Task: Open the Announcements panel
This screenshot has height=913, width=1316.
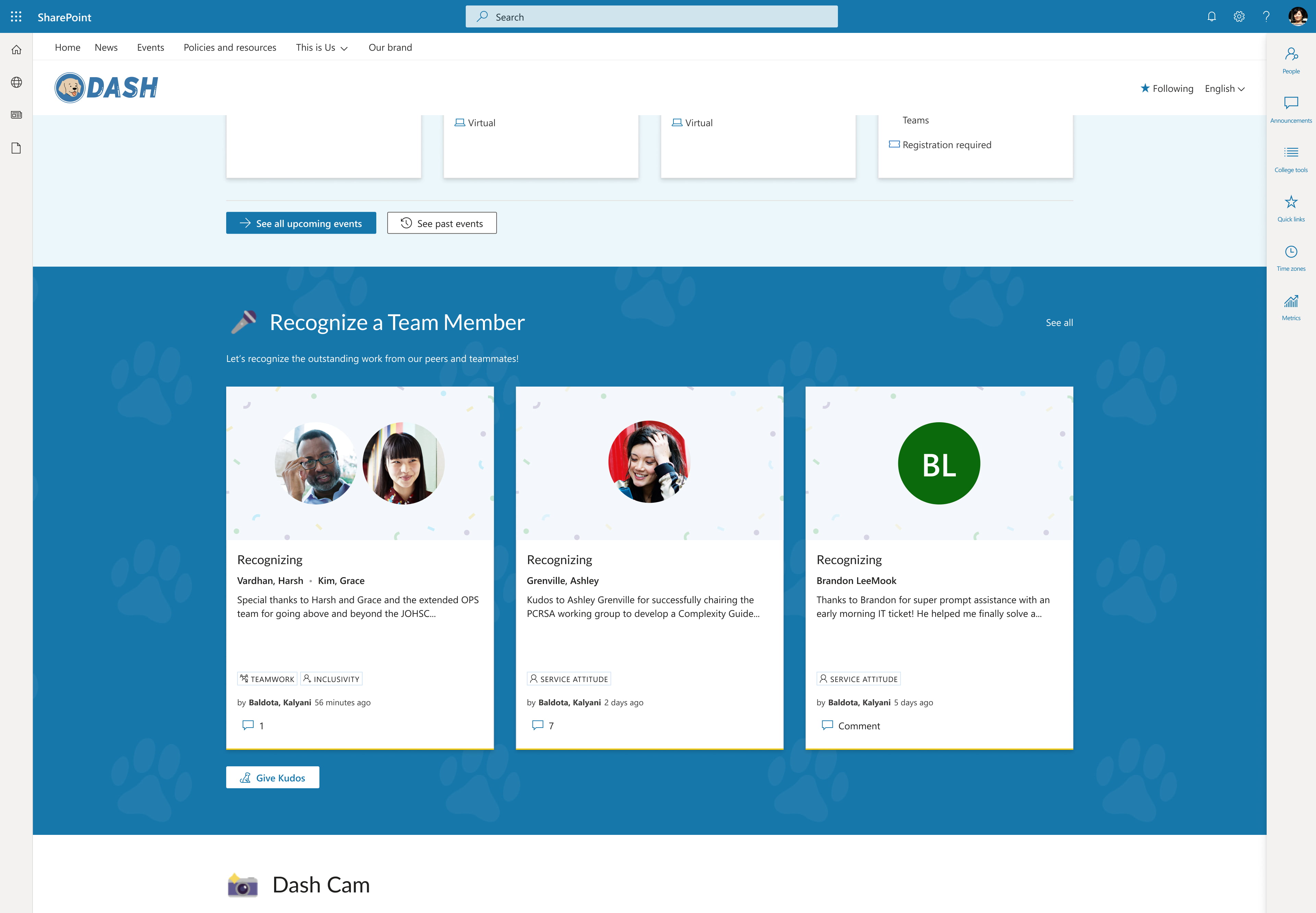Action: 1291,108
